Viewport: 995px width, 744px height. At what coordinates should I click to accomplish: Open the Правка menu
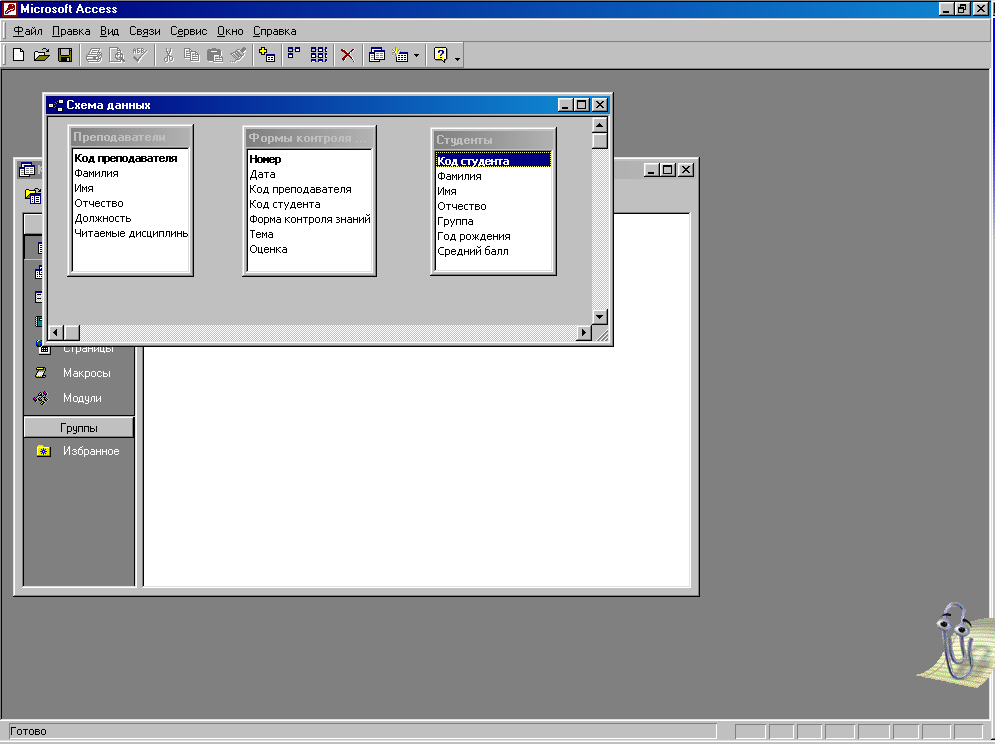[x=71, y=31]
